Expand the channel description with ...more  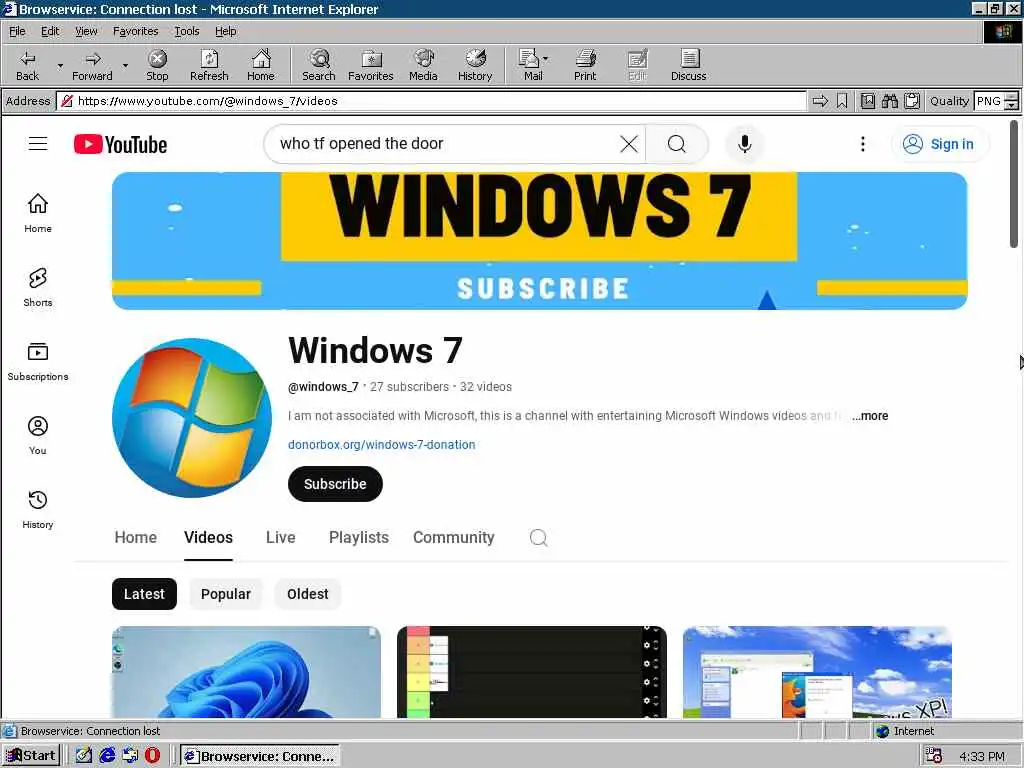click(x=870, y=415)
